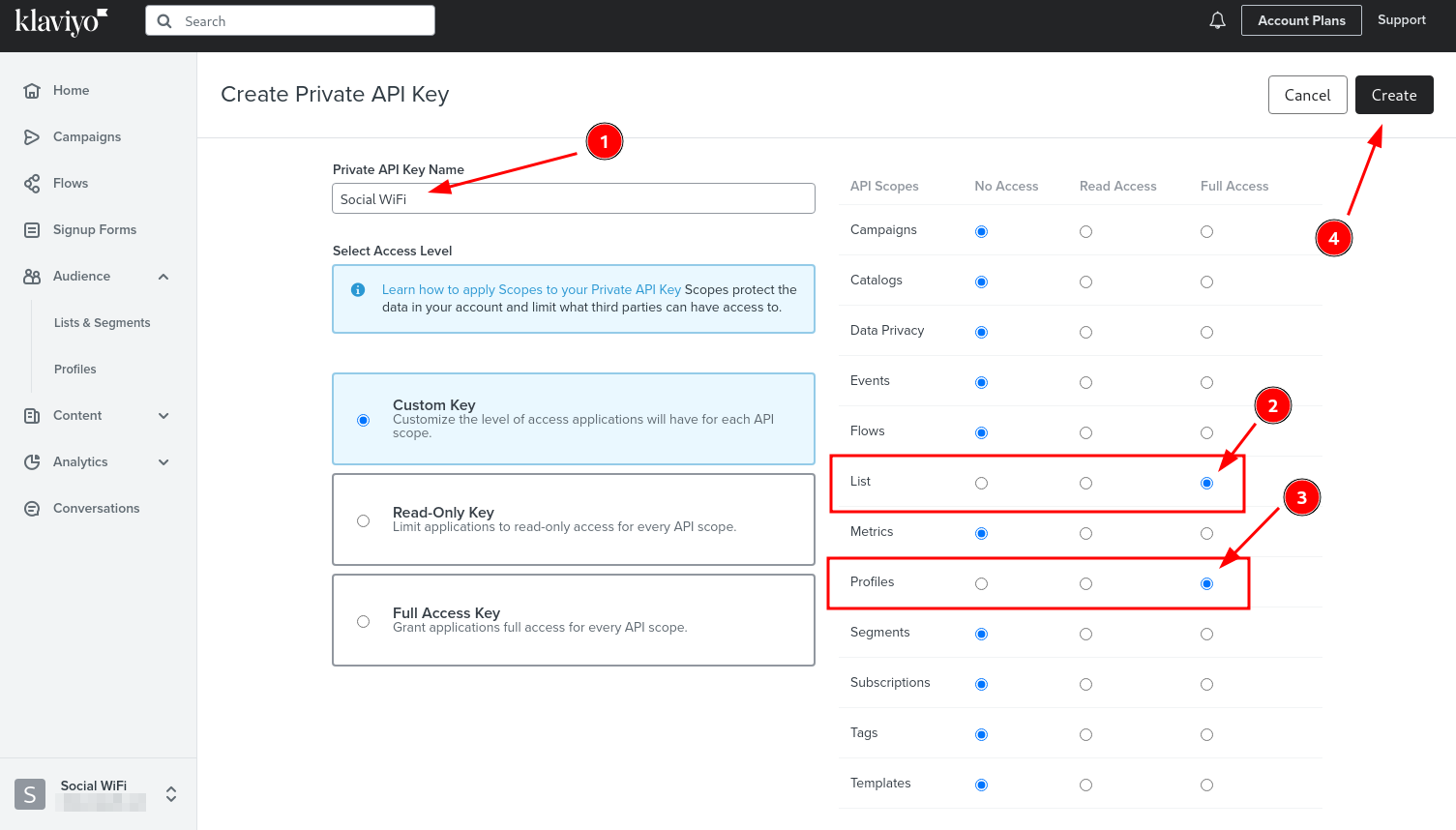Screen dimensions: 1456x830
Task: Click the Create button
Action: [1394, 95]
